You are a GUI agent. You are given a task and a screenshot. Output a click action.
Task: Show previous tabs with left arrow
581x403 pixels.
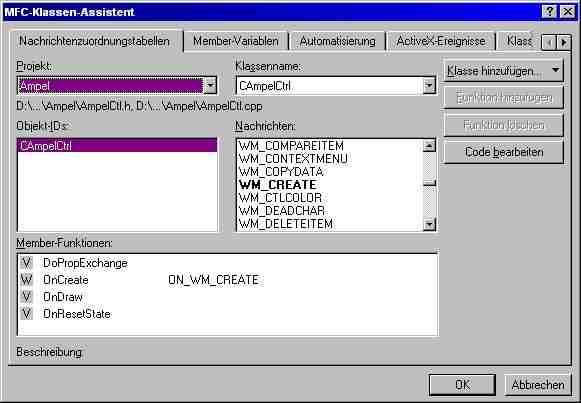tap(549, 43)
